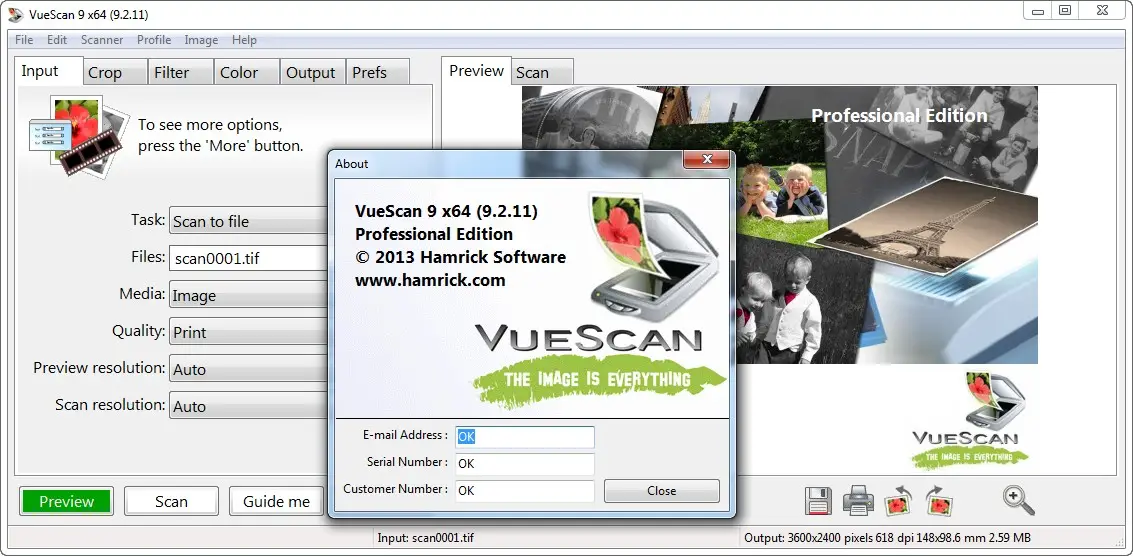1133x556 pixels.
Task: Open the Scanner menu
Action: pyautogui.click(x=102, y=40)
